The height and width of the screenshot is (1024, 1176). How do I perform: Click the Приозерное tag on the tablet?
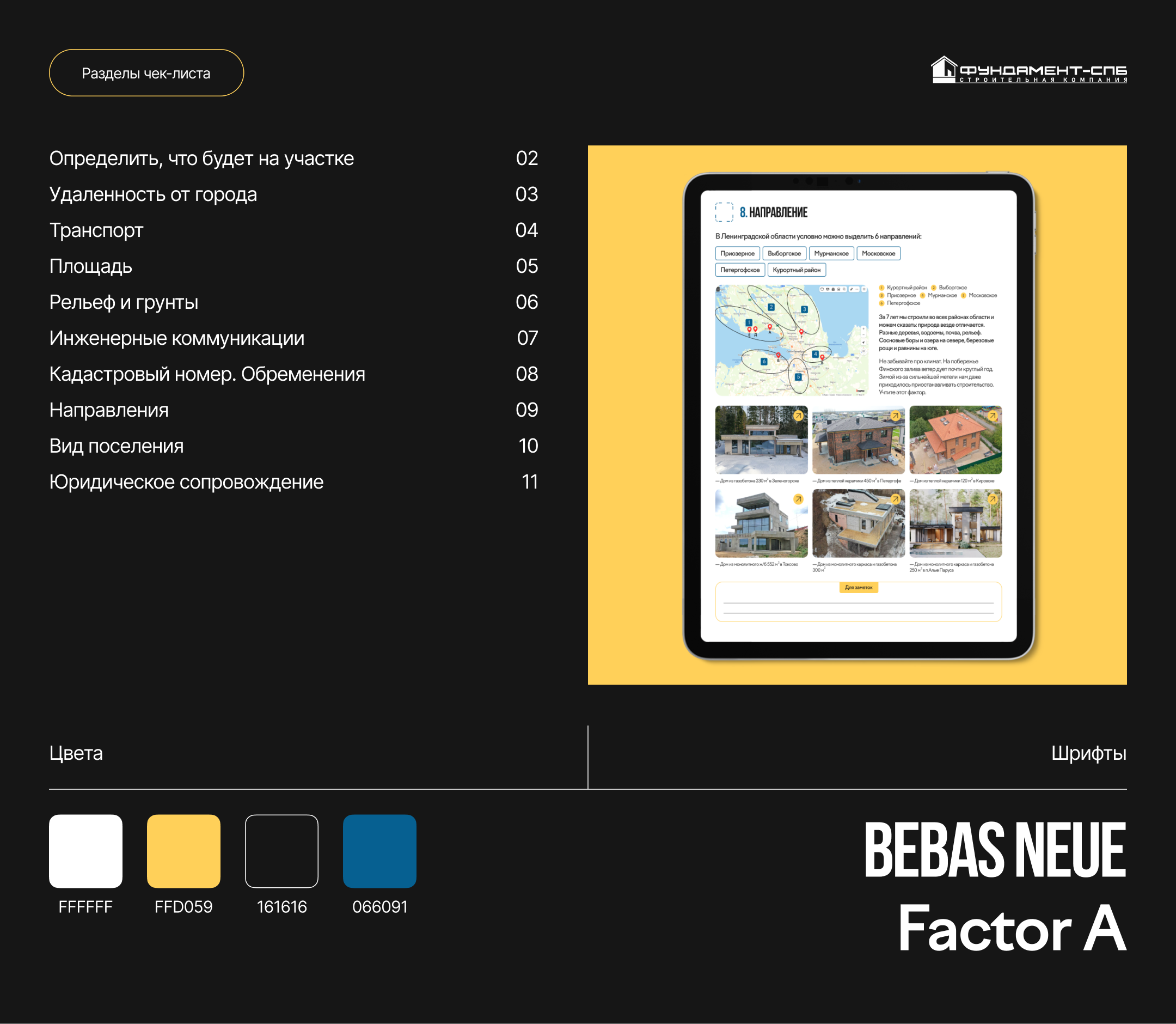click(x=737, y=254)
